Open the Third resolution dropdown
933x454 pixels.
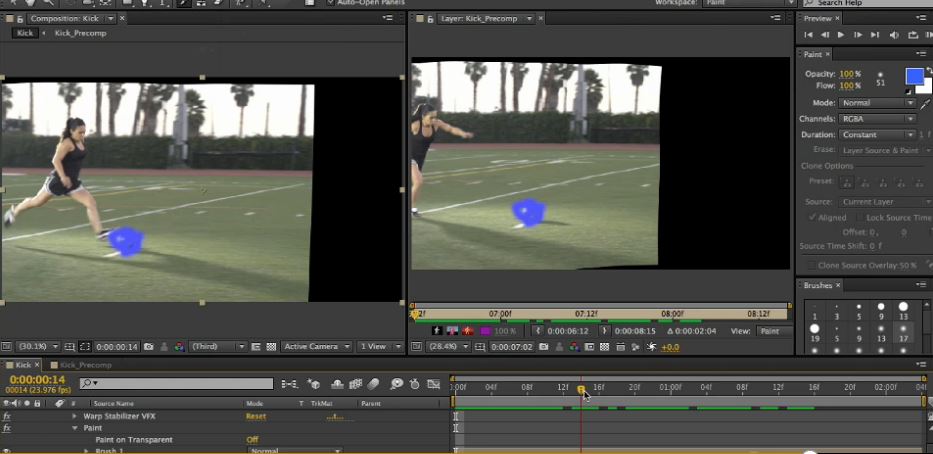point(217,346)
